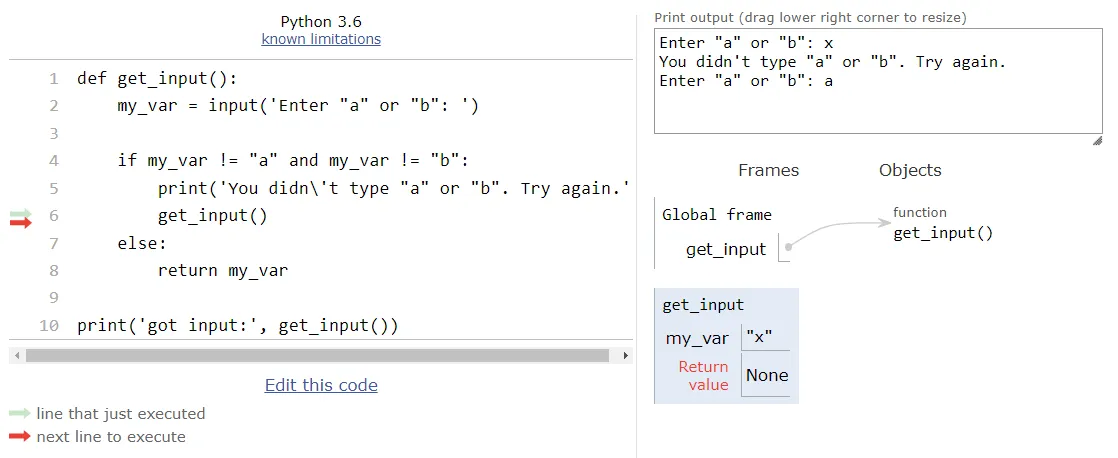Click the get_input() function object
Screen dimensions: 1118x458
pyautogui.click(x=943, y=233)
